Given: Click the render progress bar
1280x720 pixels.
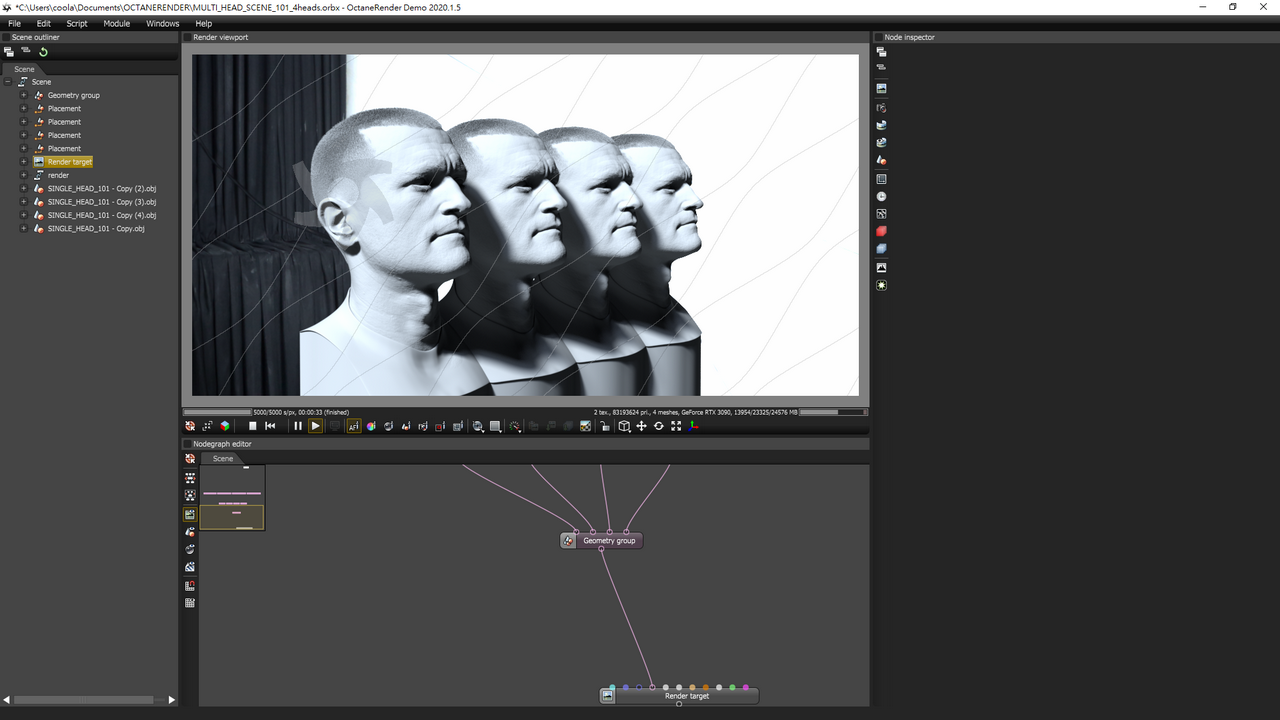Looking at the screenshot, I should pos(217,412).
